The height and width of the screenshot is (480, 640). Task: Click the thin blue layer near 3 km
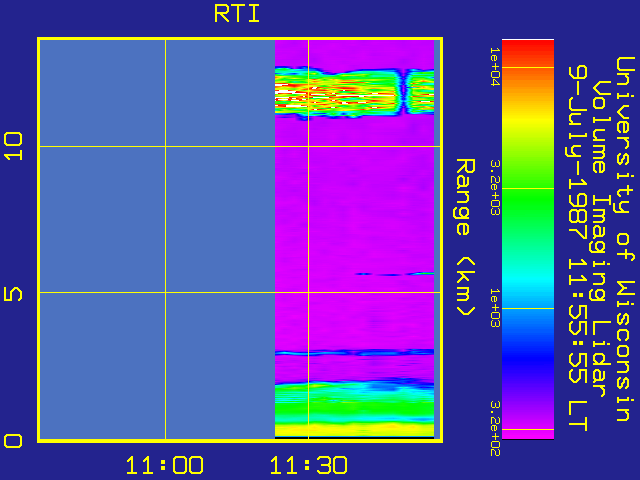tap(354, 352)
